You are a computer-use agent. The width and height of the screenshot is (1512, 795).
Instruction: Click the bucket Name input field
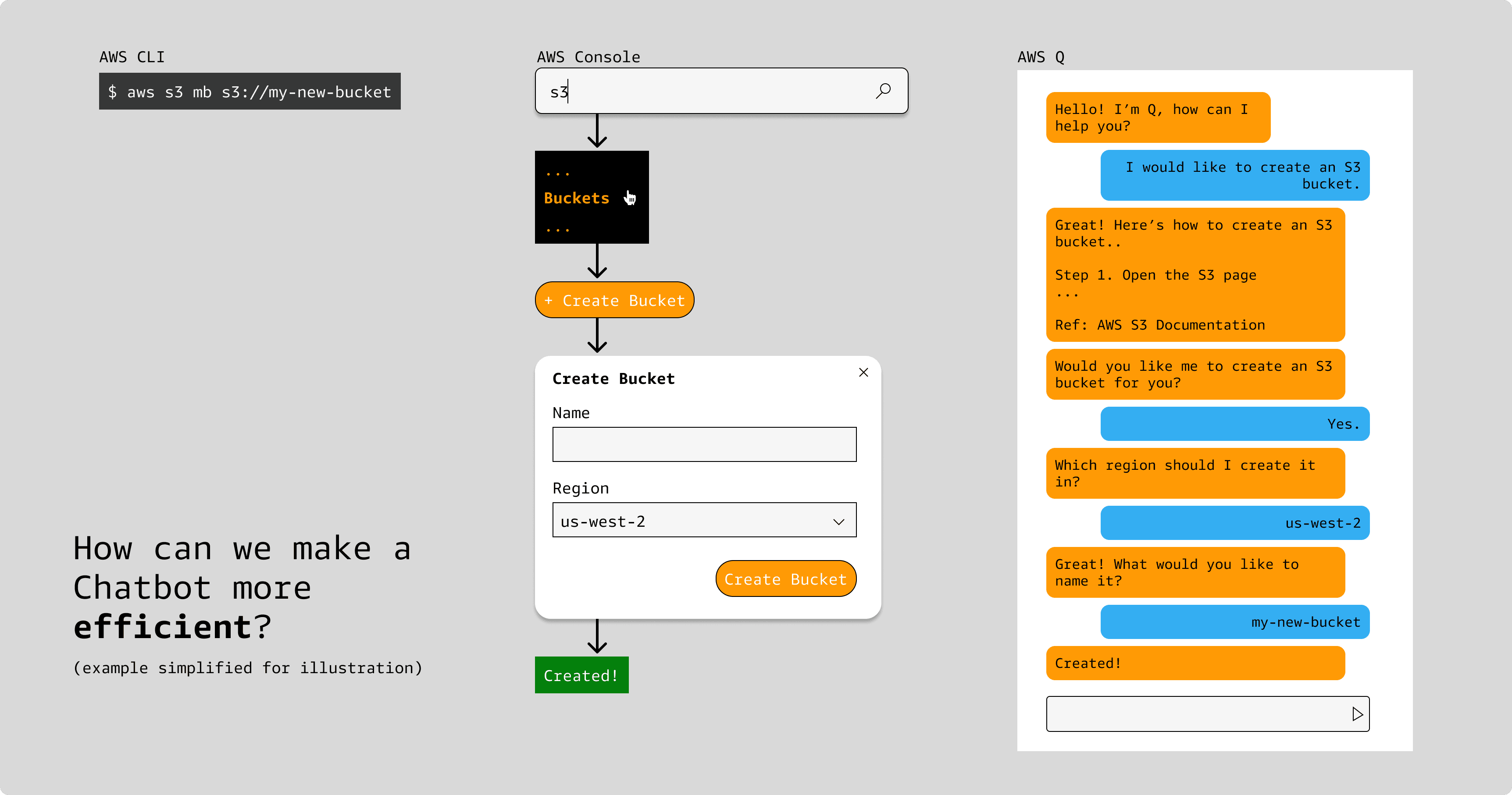click(704, 444)
